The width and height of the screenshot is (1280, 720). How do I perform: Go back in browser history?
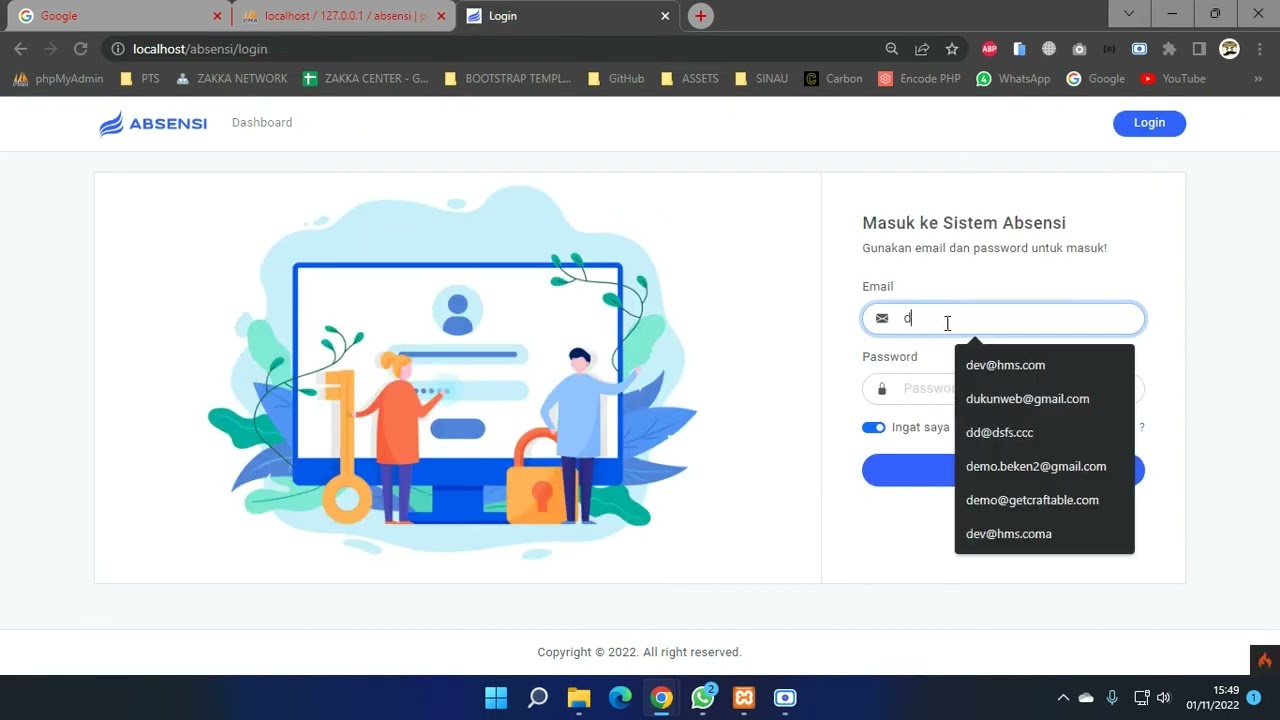click(21, 48)
